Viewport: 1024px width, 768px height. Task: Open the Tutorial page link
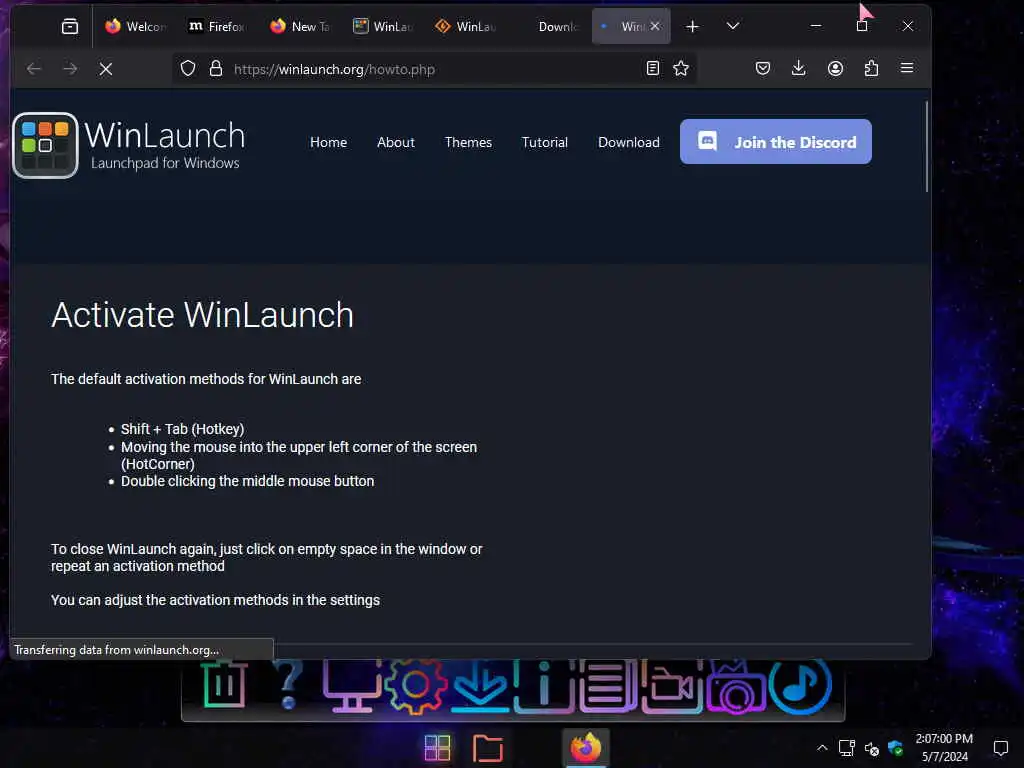pos(545,142)
